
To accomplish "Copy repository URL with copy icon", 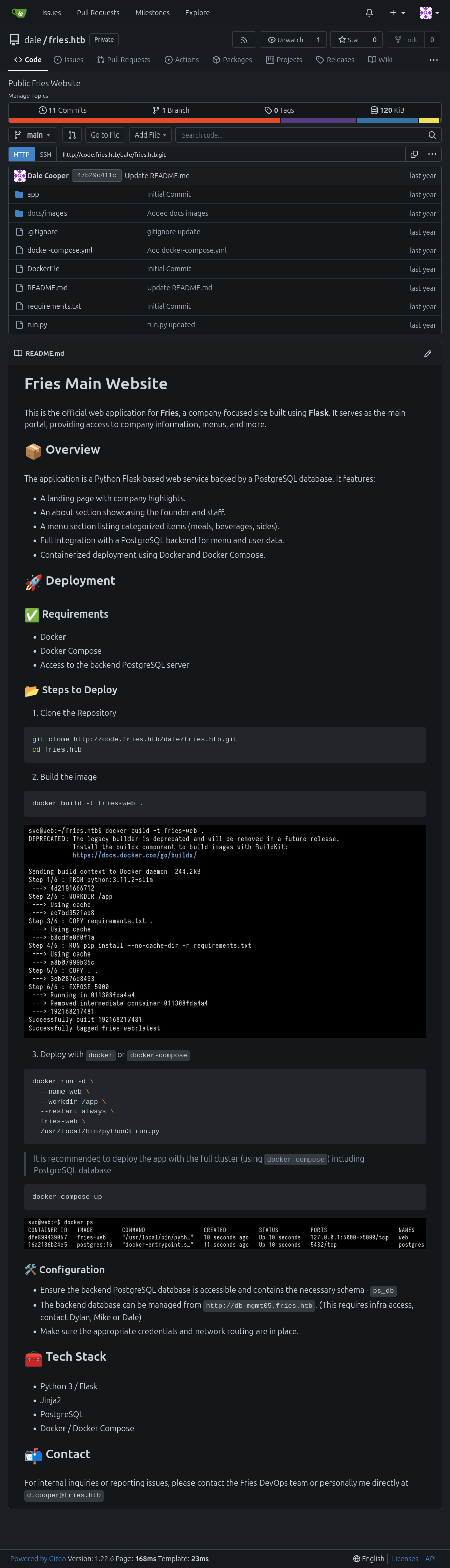I will 414,154.
